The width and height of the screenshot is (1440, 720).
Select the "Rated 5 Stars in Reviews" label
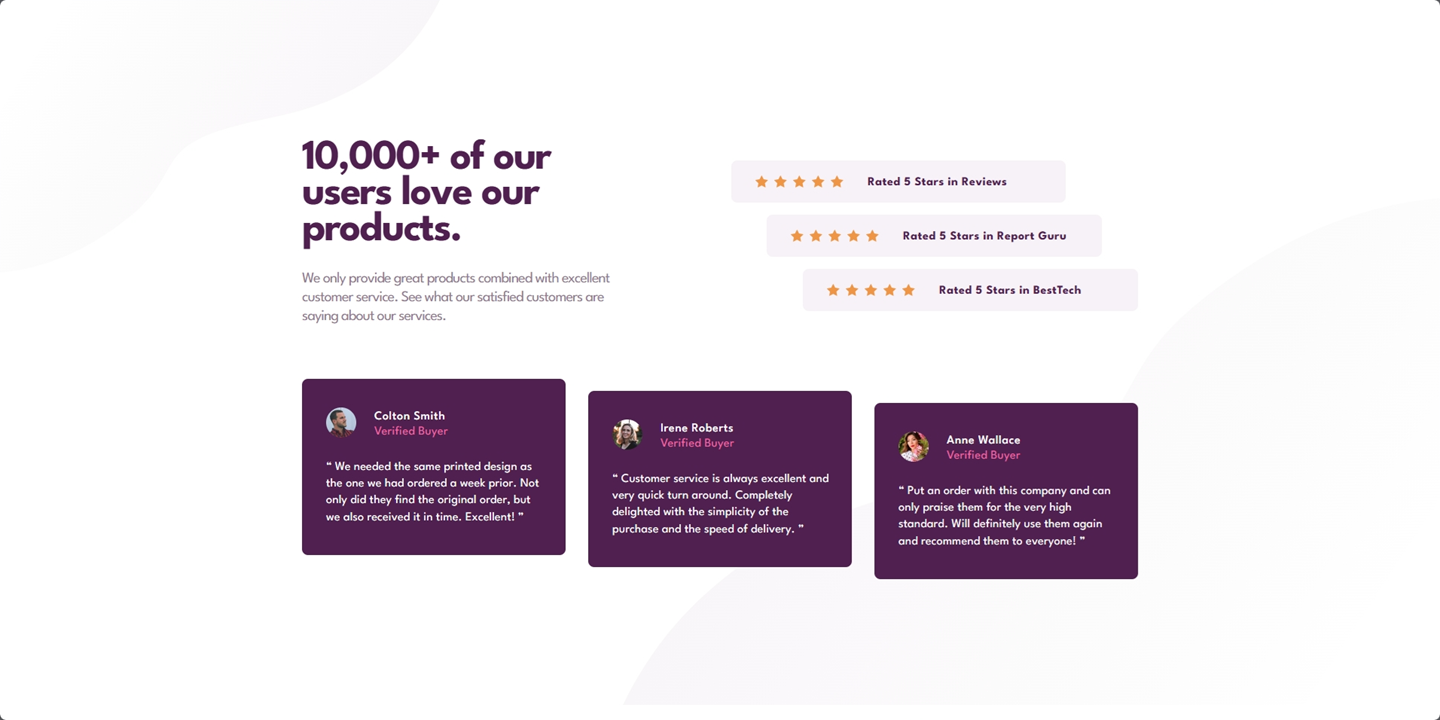[936, 182]
